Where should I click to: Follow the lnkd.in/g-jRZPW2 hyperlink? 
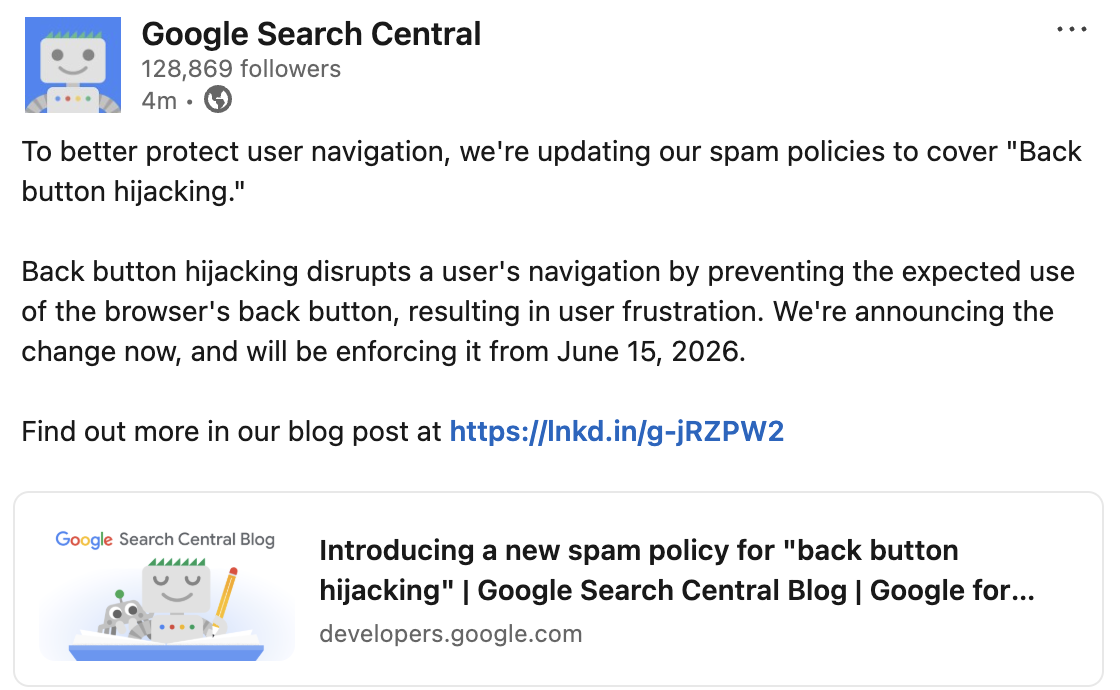pyautogui.click(x=617, y=431)
